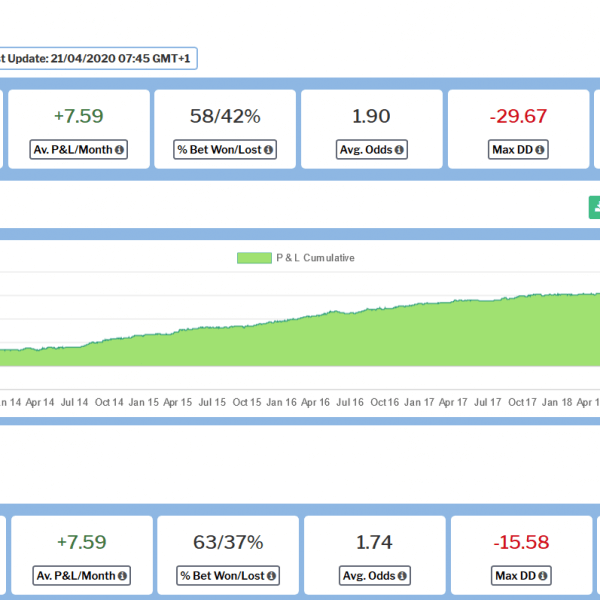Viewport: 600px width, 600px height.
Task: Click the P & L Cumulative legend label
Action: (x=315, y=258)
